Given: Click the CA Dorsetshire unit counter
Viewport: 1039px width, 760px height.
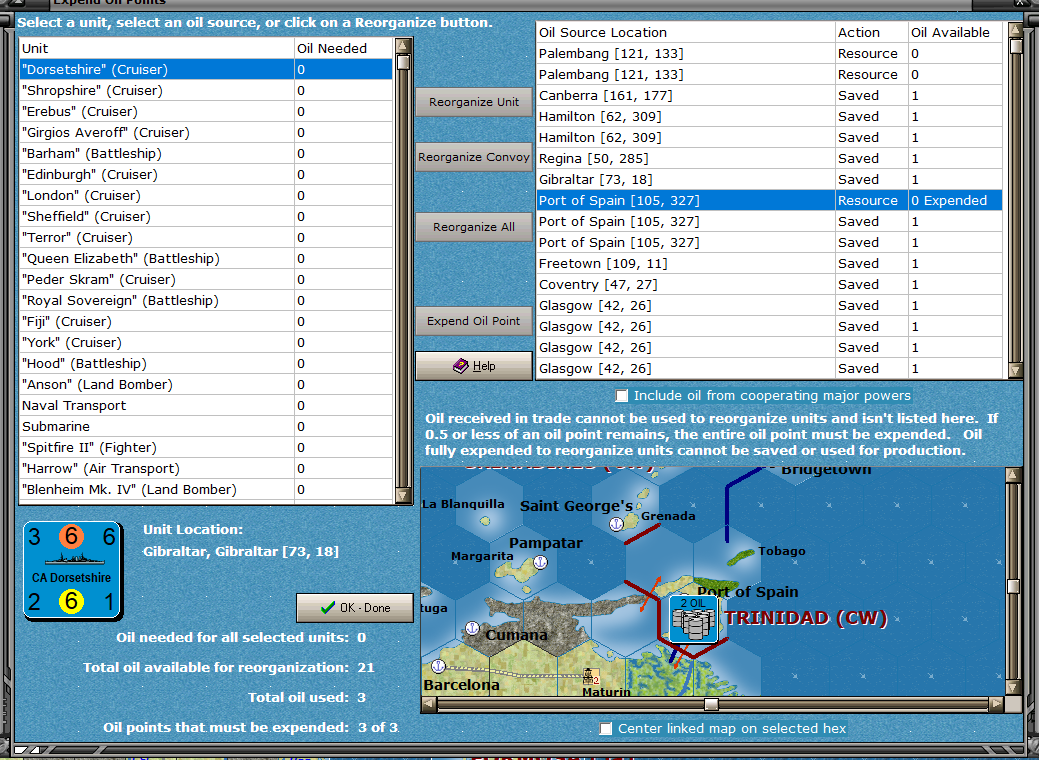Looking at the screenshot, I should click(x=72, y=570).
